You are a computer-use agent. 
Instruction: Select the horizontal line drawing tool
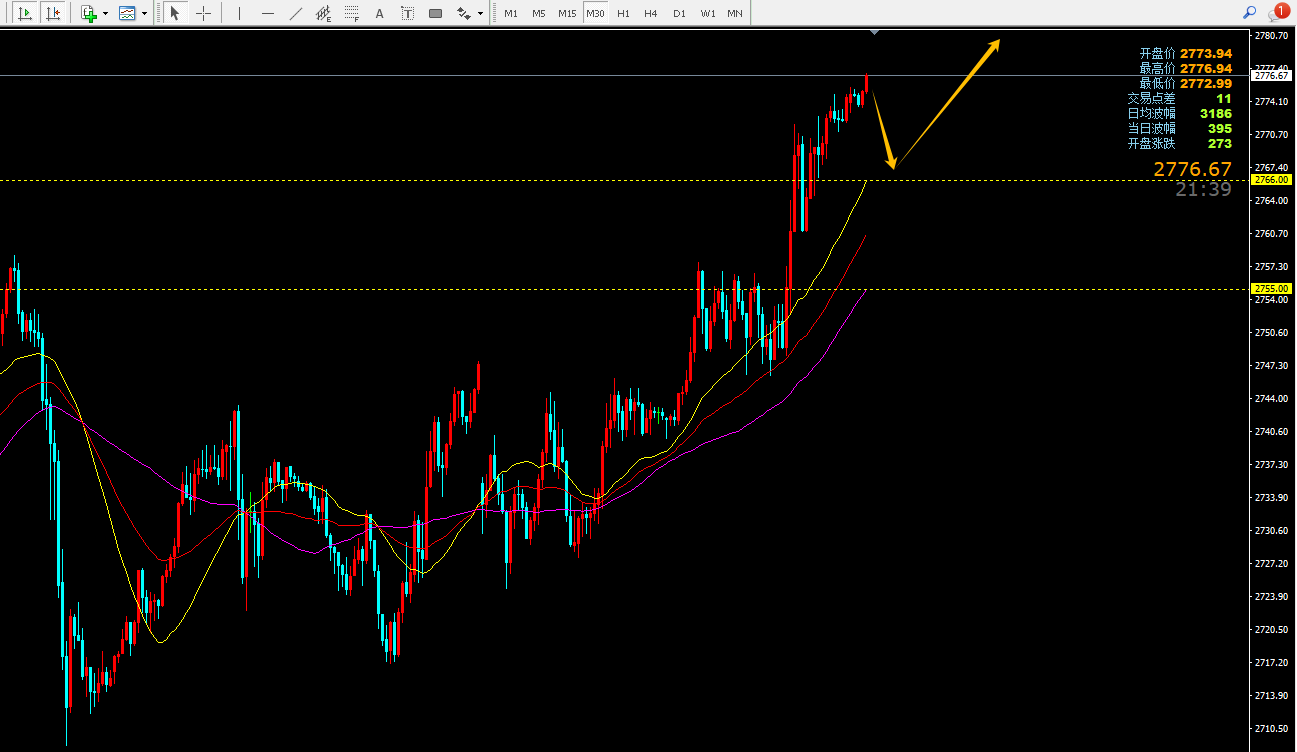[267, 13]
